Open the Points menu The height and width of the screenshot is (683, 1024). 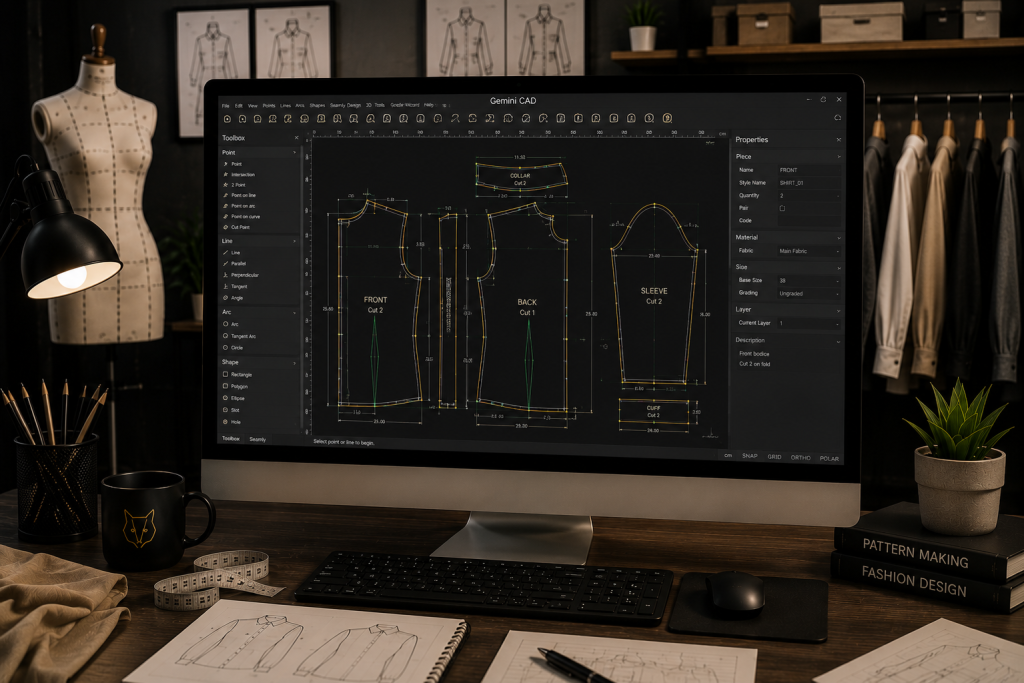click(269, 106)
